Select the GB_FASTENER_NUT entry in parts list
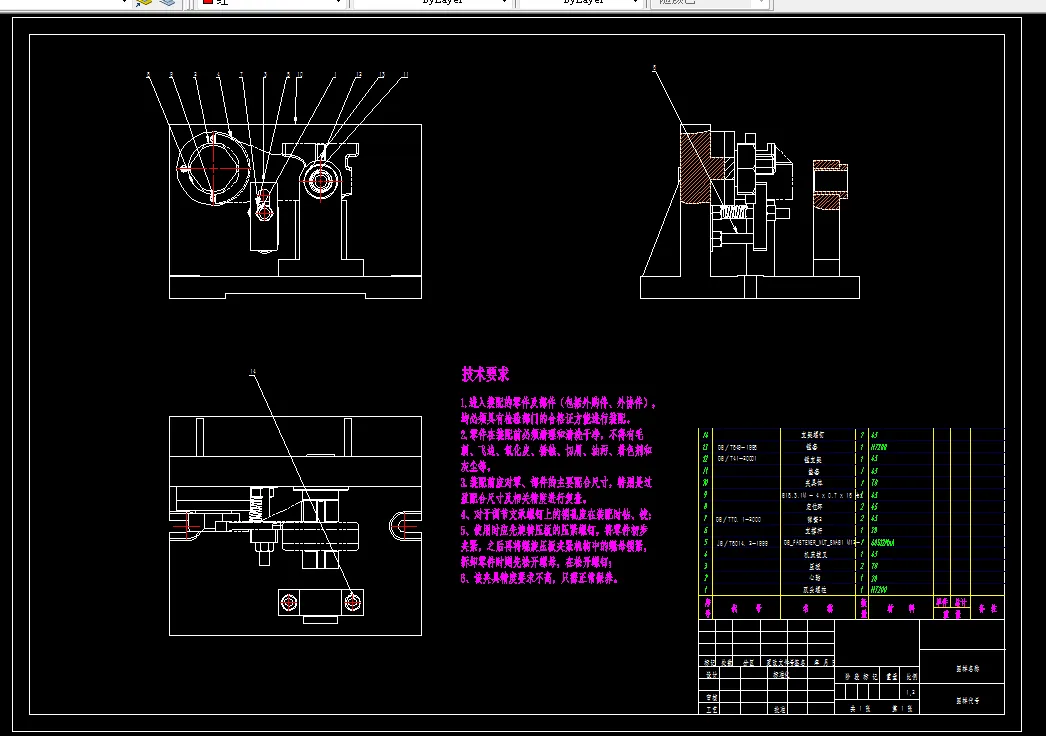Image resolution: width=1046 pixels, height=736 pixels. [819, 542]
